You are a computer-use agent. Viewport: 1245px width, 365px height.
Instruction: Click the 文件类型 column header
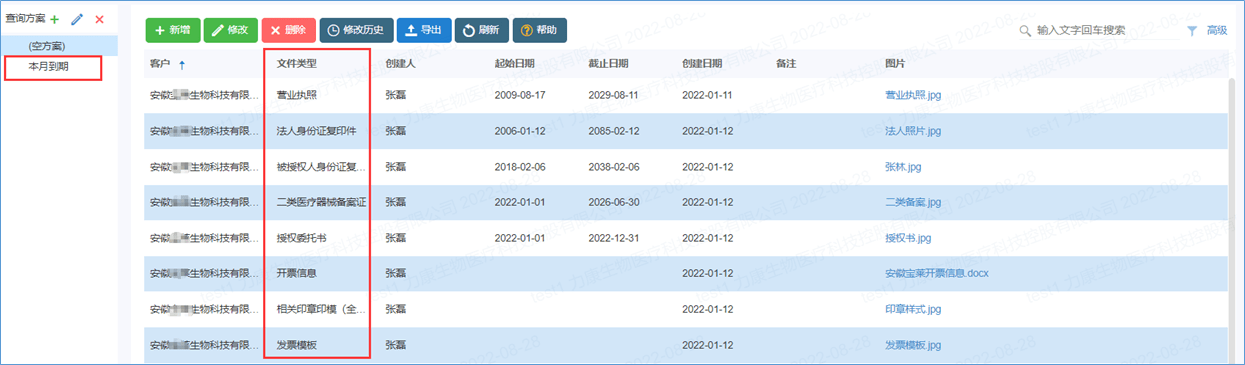tap(297, 63)
